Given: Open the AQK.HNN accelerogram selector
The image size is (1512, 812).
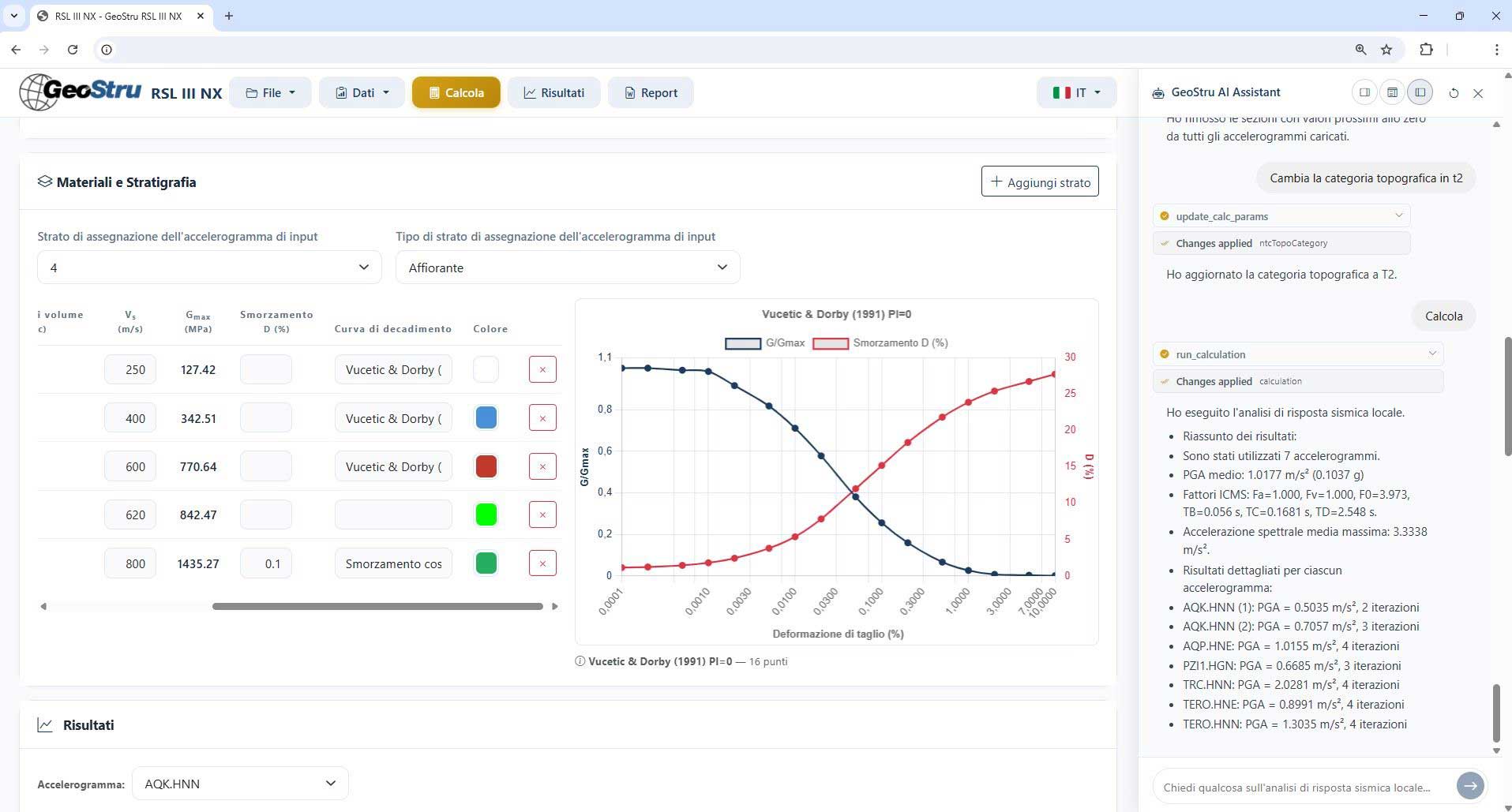Looking at the screenshot, I should click(x=240, y=784).
